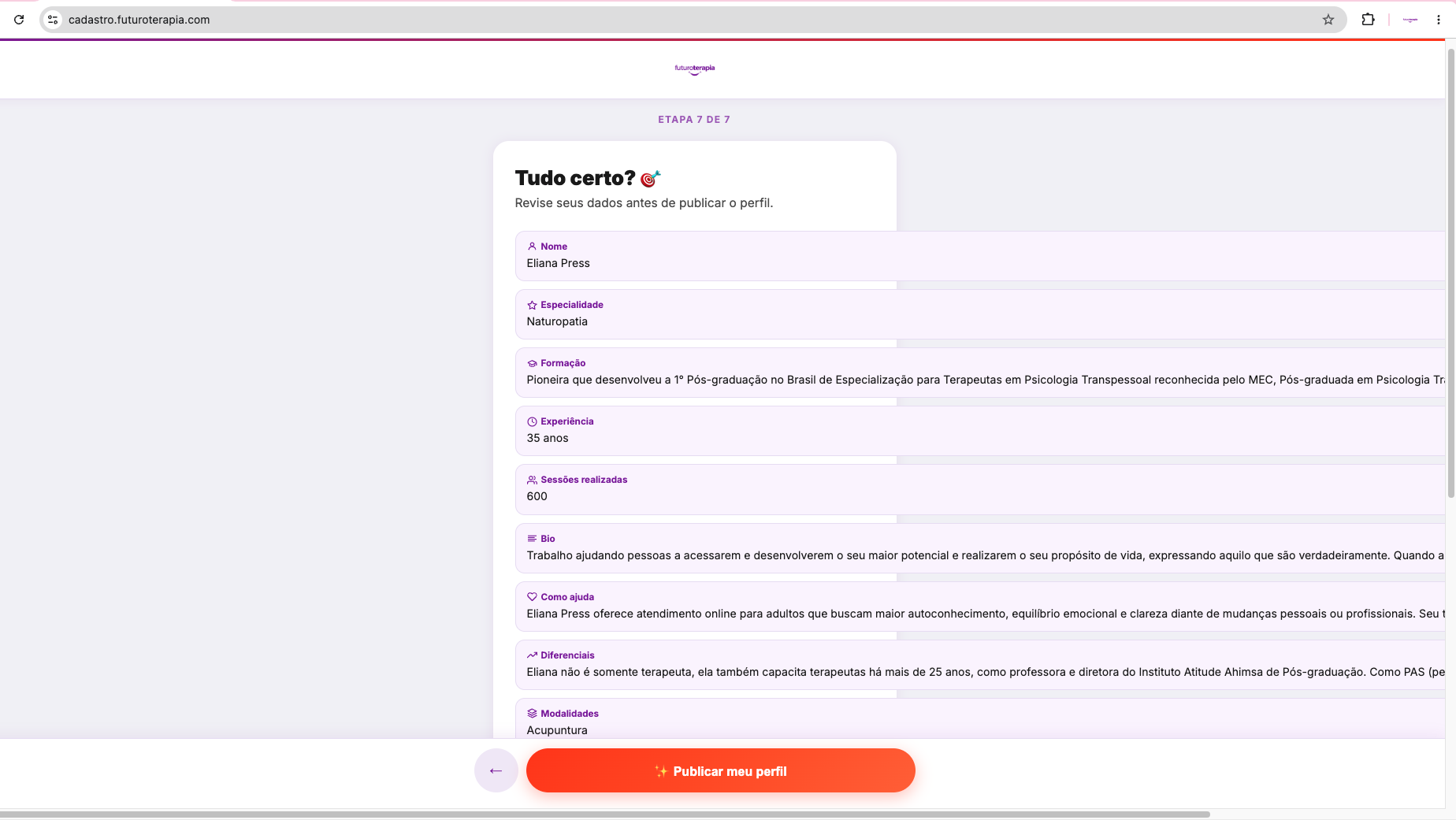Viewport: 1456px width, 820px height.
Task: Click the futuroterapia logo
Action: [x=695, y=69]
